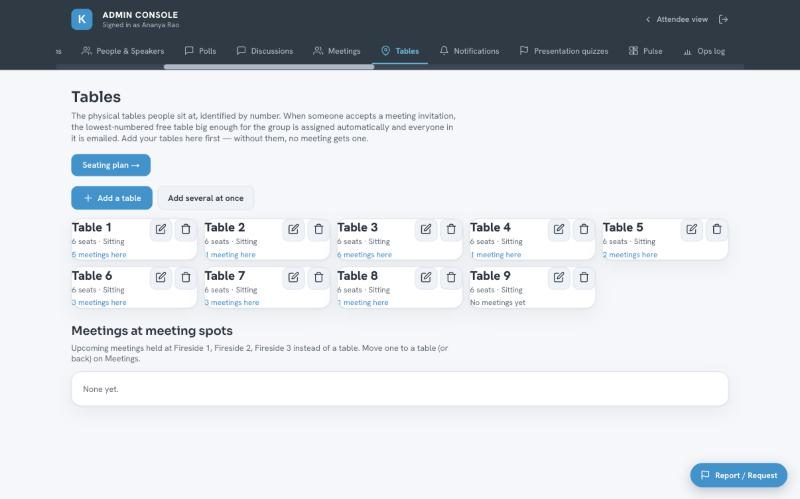Click the sign-out icon in the header

723,19
